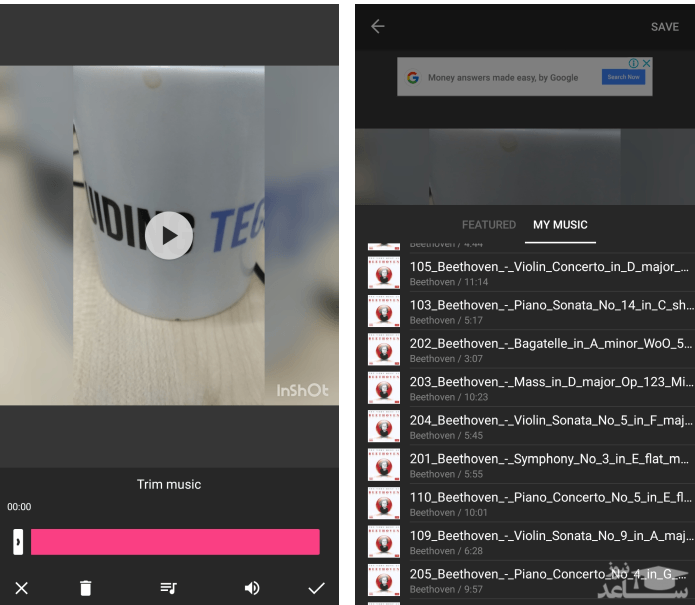The width and height of the screenshot is (695, 605).
Task: Adjust volume using the speaker icon
Action: point(252,588)
